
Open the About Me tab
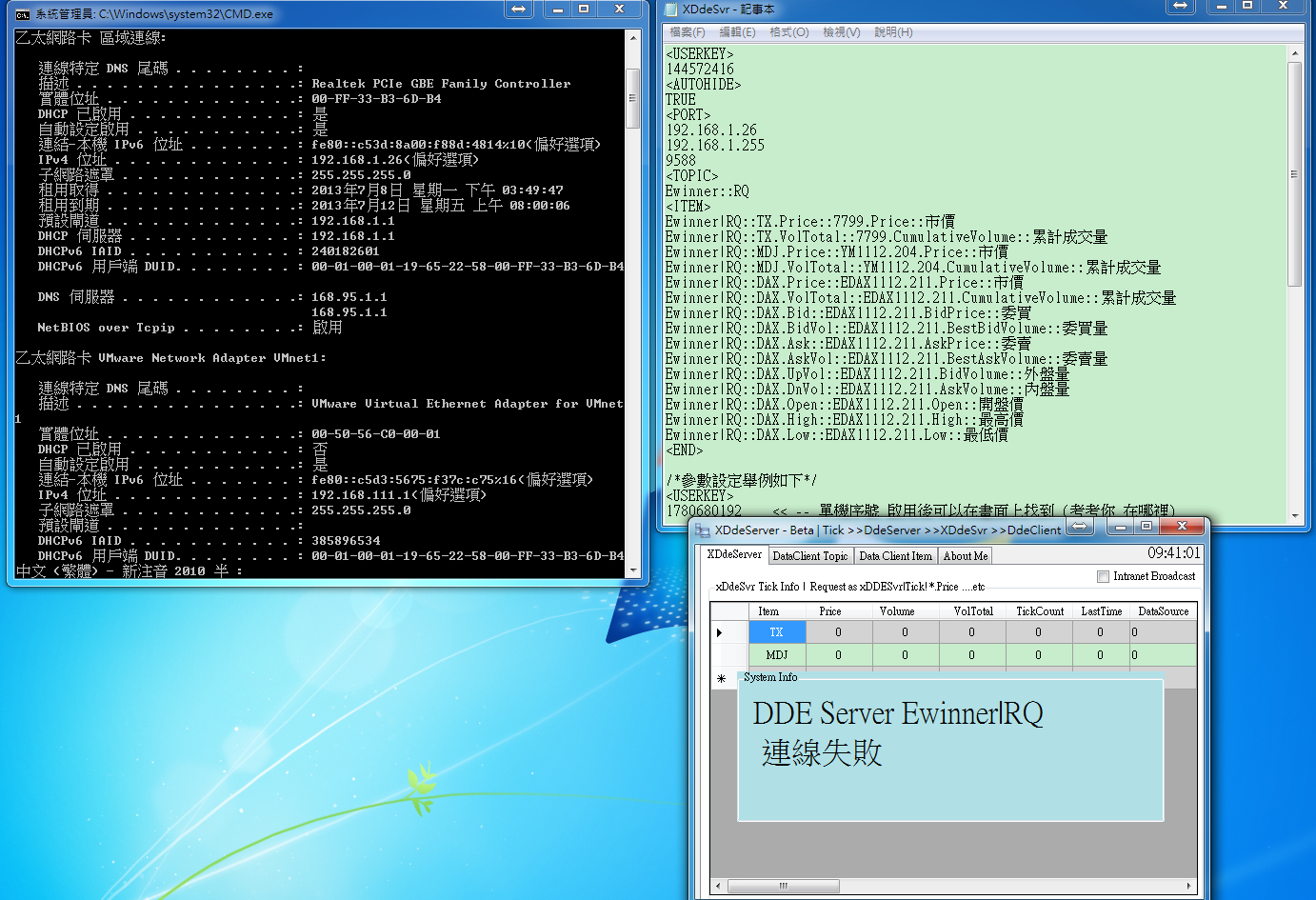click(x=966, y=556)
